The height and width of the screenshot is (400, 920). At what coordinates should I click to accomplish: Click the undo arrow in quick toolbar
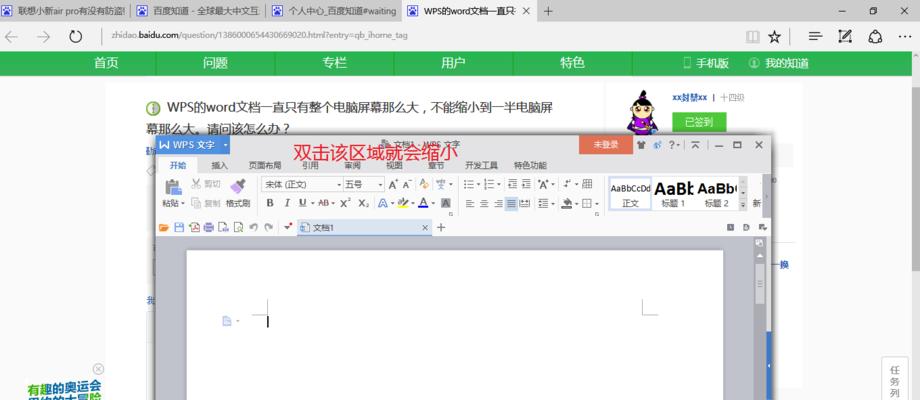point(253,228)
